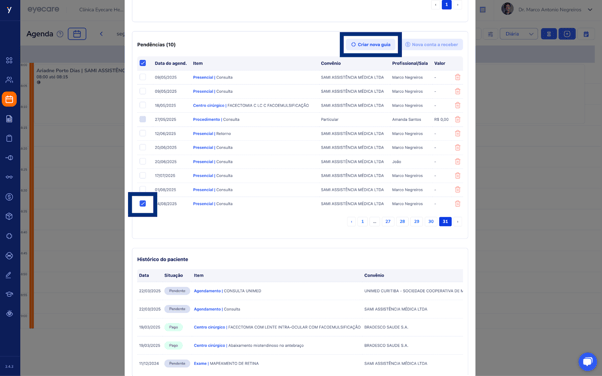
Task: Click the calendar-edit icon right of the blue buttons
Action: click(586, 34)
